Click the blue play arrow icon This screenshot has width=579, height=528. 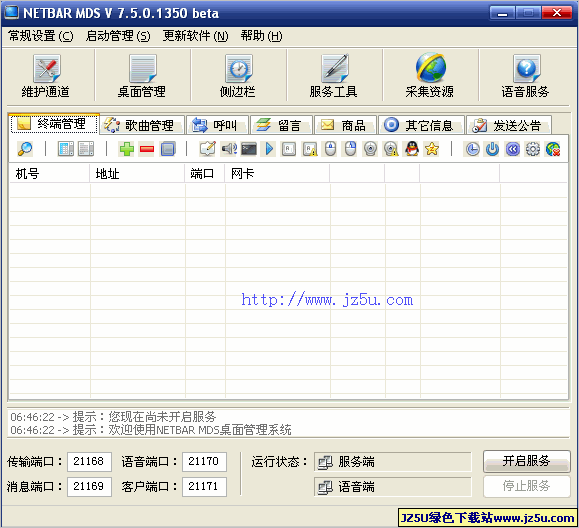269,149
